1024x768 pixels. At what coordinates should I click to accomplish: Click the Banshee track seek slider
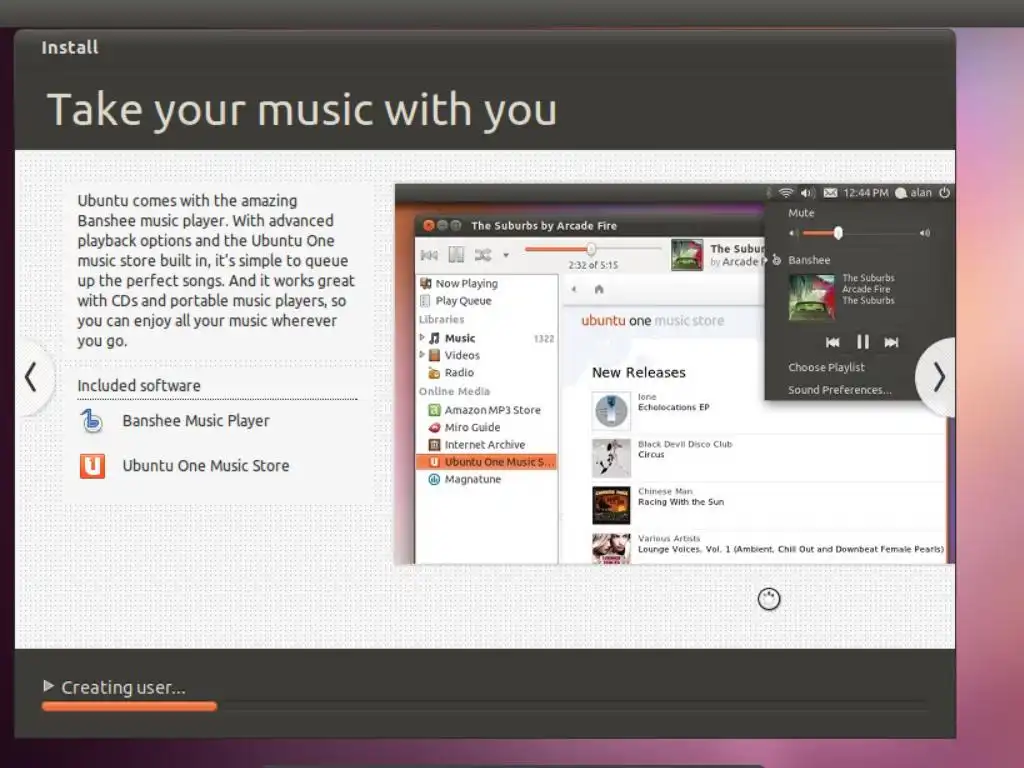(593, 249)
